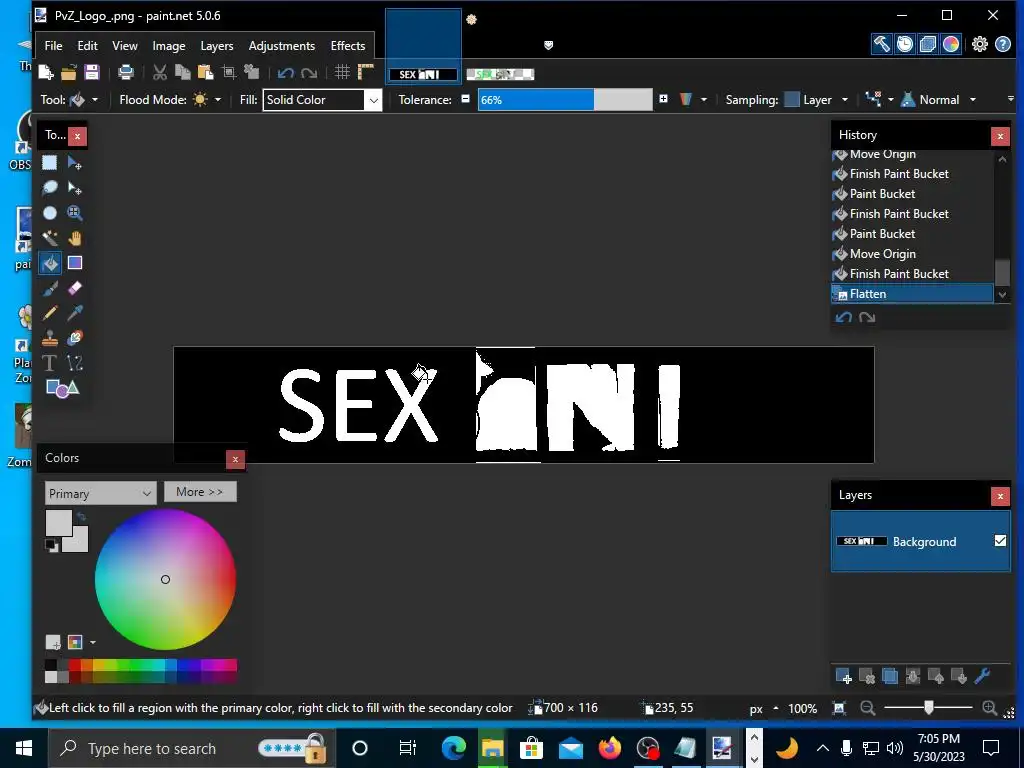This screenshot has height=768, width=1024.
Task: Open the Settings gear button
Action: (980, 44)
